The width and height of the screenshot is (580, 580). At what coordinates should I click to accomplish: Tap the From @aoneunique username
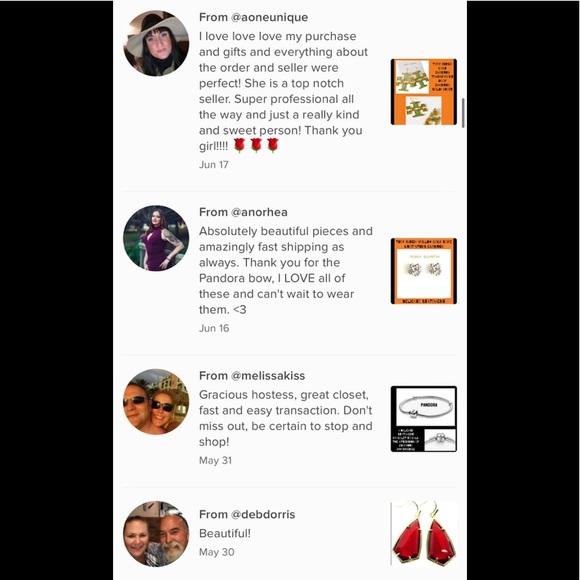253,17
